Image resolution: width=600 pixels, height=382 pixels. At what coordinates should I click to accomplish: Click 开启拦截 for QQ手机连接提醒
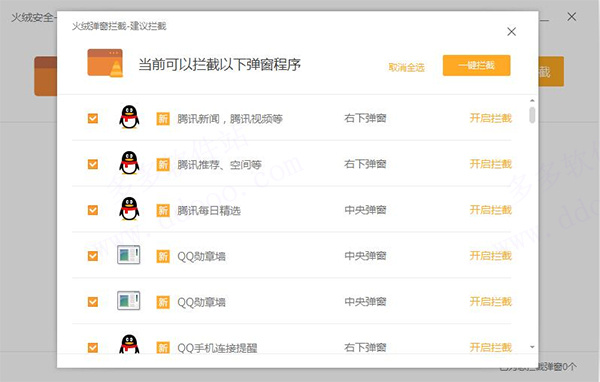[x=491, y=348]
